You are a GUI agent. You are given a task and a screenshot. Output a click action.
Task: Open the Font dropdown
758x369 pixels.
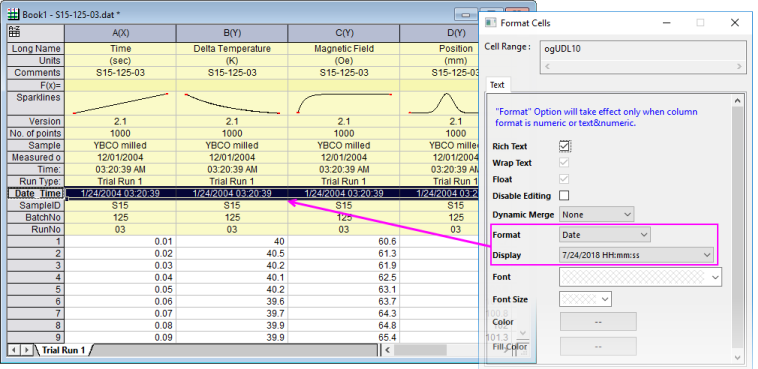coord(641,277)
